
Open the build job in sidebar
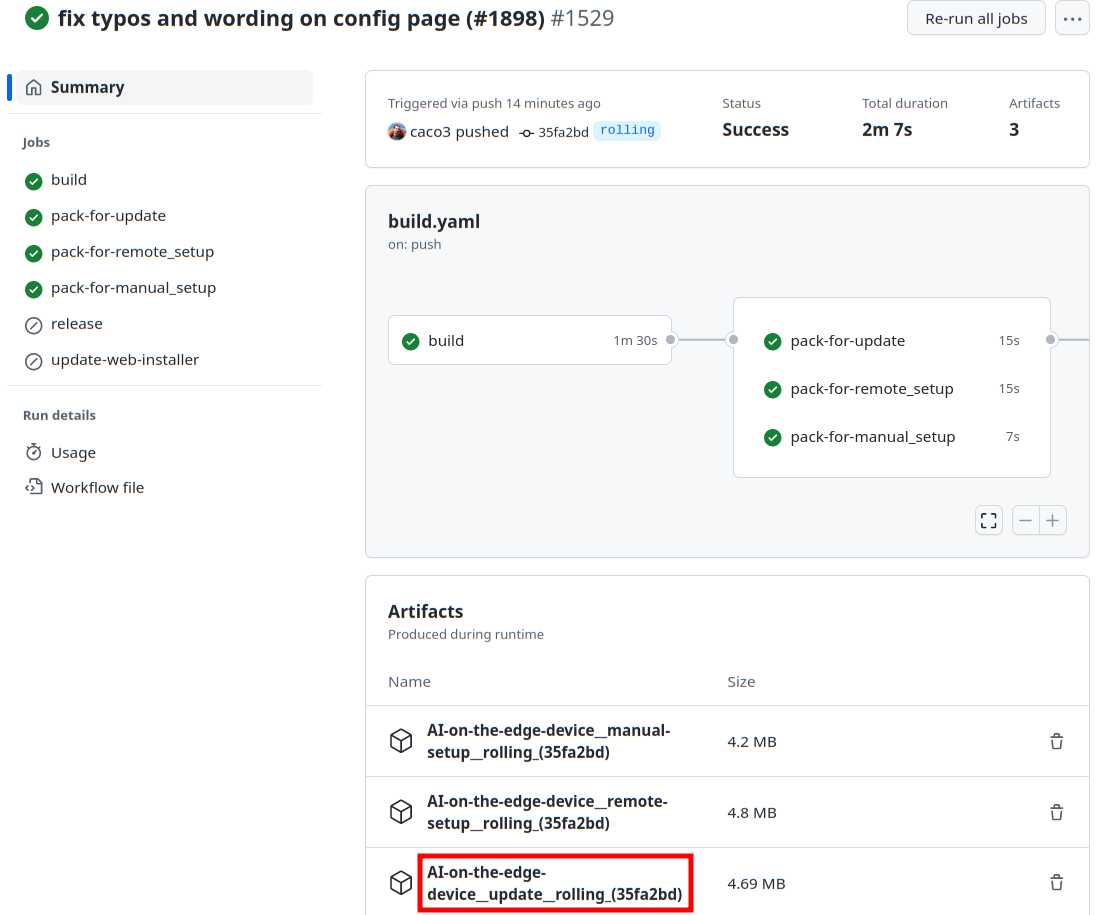69,180
